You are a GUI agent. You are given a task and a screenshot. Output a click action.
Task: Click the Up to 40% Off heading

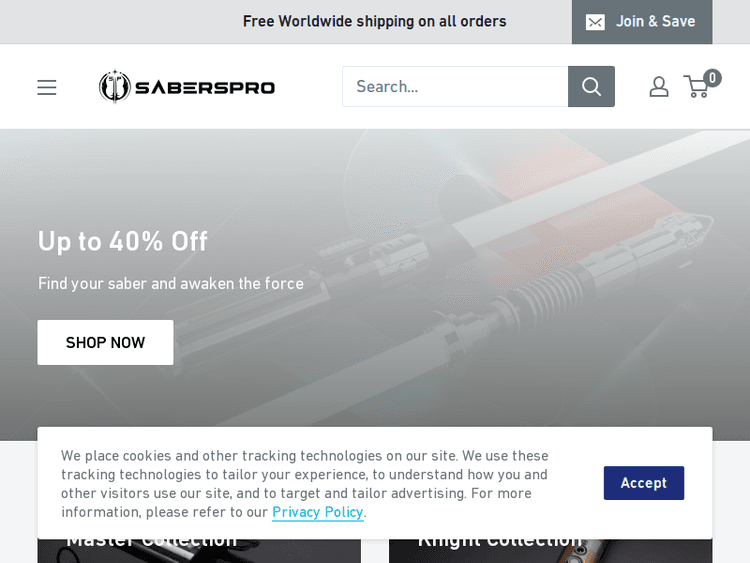pos(122,241)
